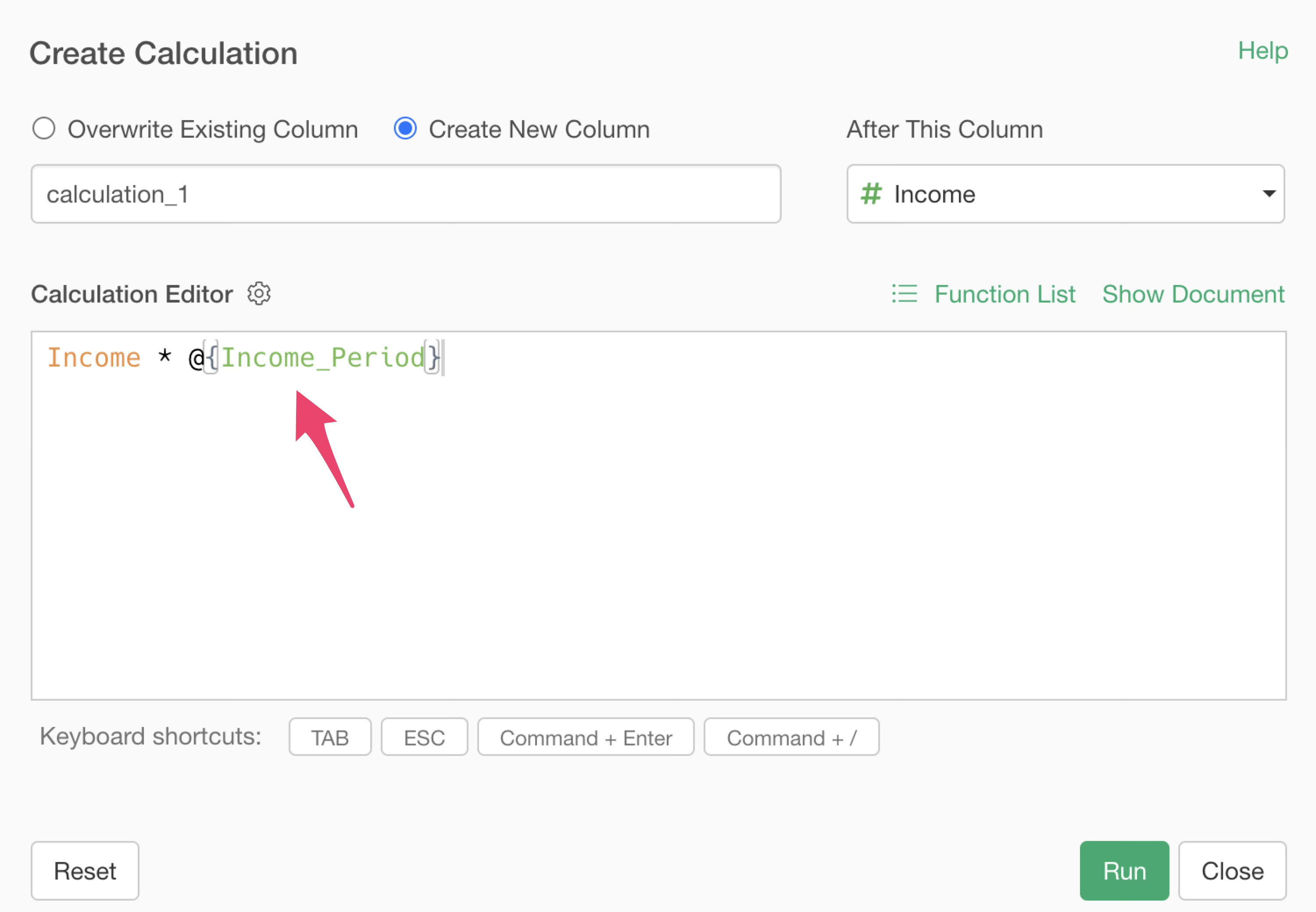1316x912 pixels.
Task: Run the calculation
Action: pyautogui.click(x=1124, y=871)
